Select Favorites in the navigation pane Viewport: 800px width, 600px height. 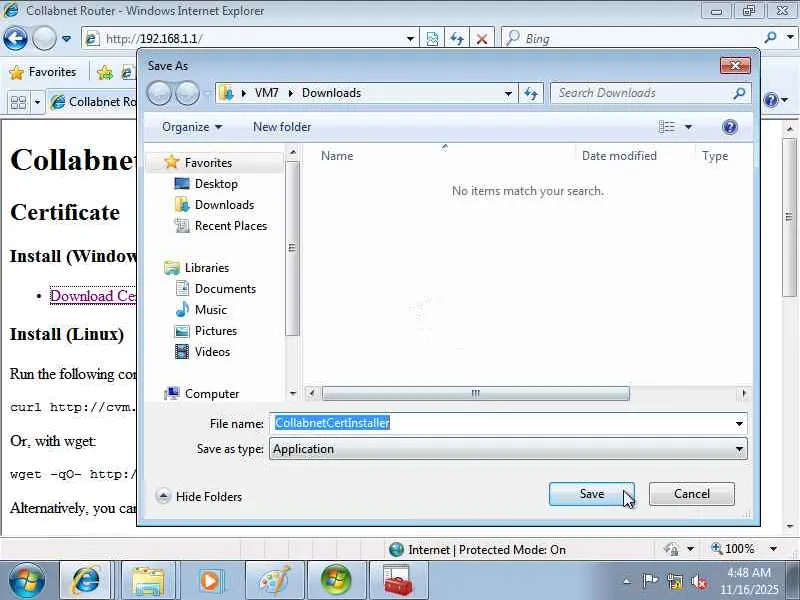(208, 163)
